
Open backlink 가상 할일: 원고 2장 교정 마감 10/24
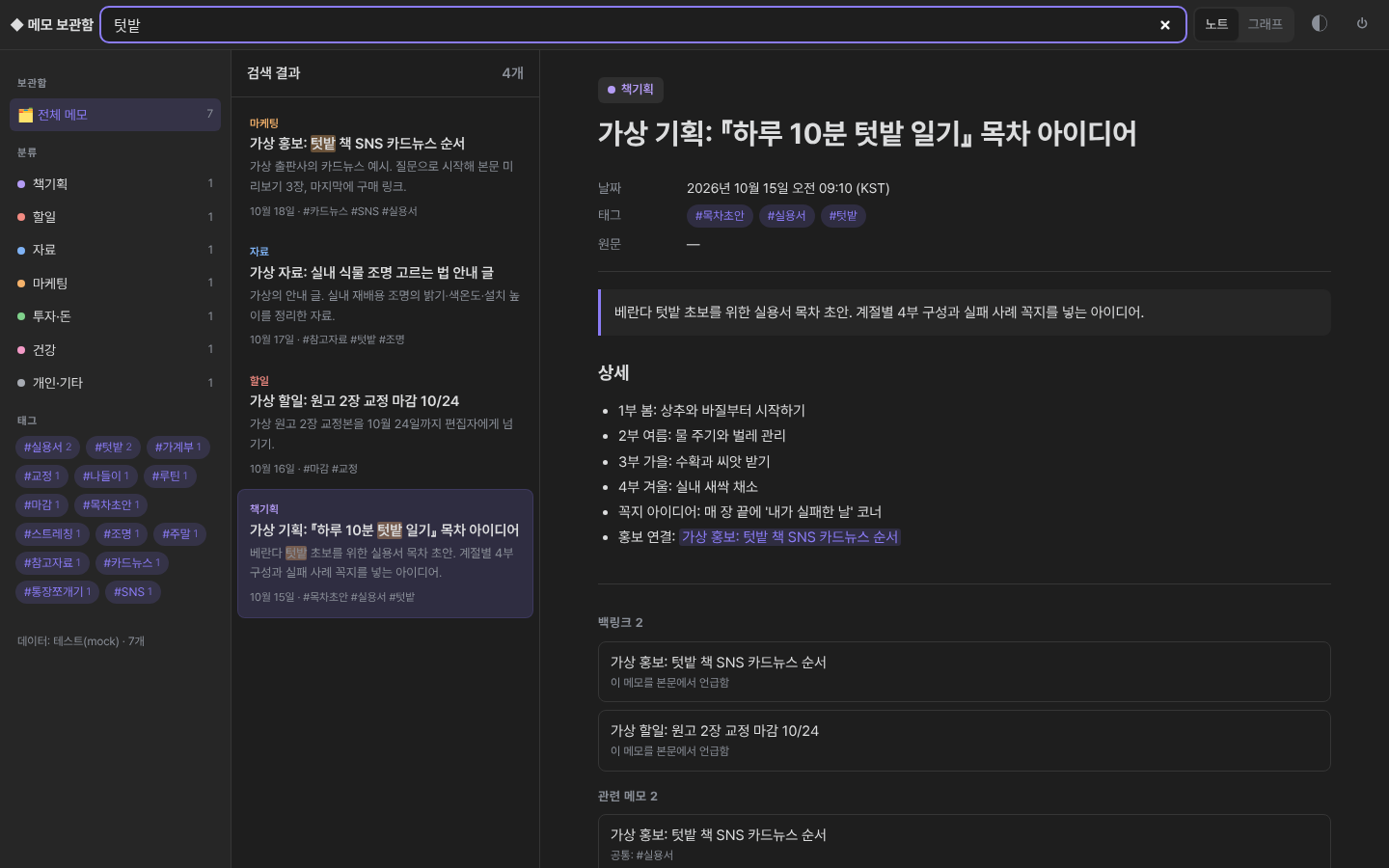click(x=964, y=741)
